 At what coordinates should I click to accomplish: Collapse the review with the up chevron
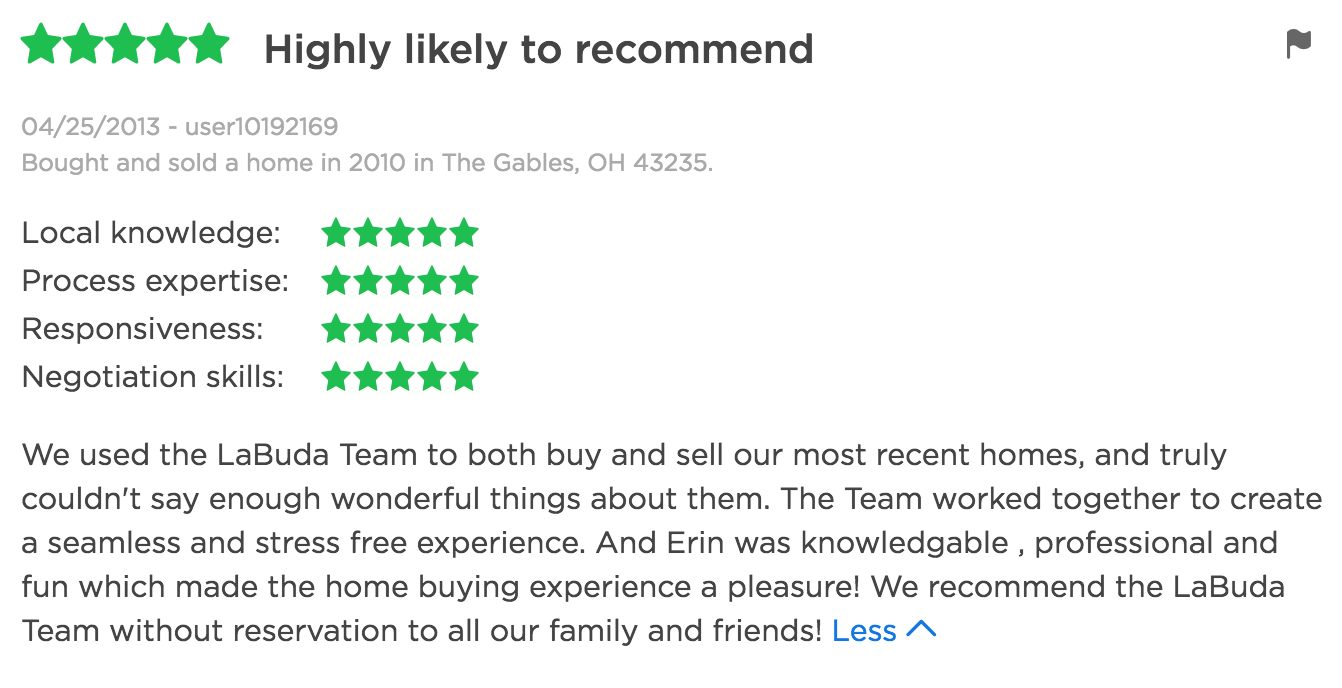[x=921, y=629]
